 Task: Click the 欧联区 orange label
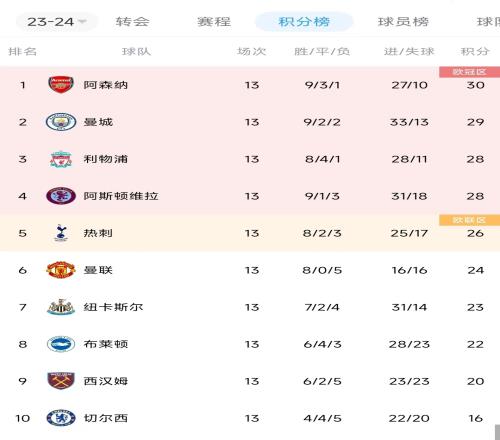click(x=469, y=220)
